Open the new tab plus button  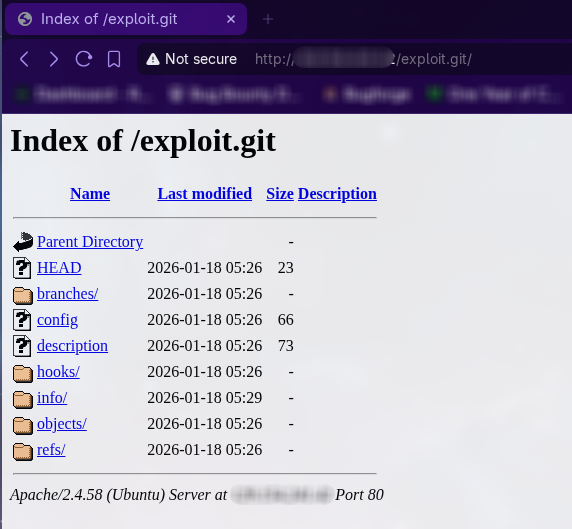[268, 19]
